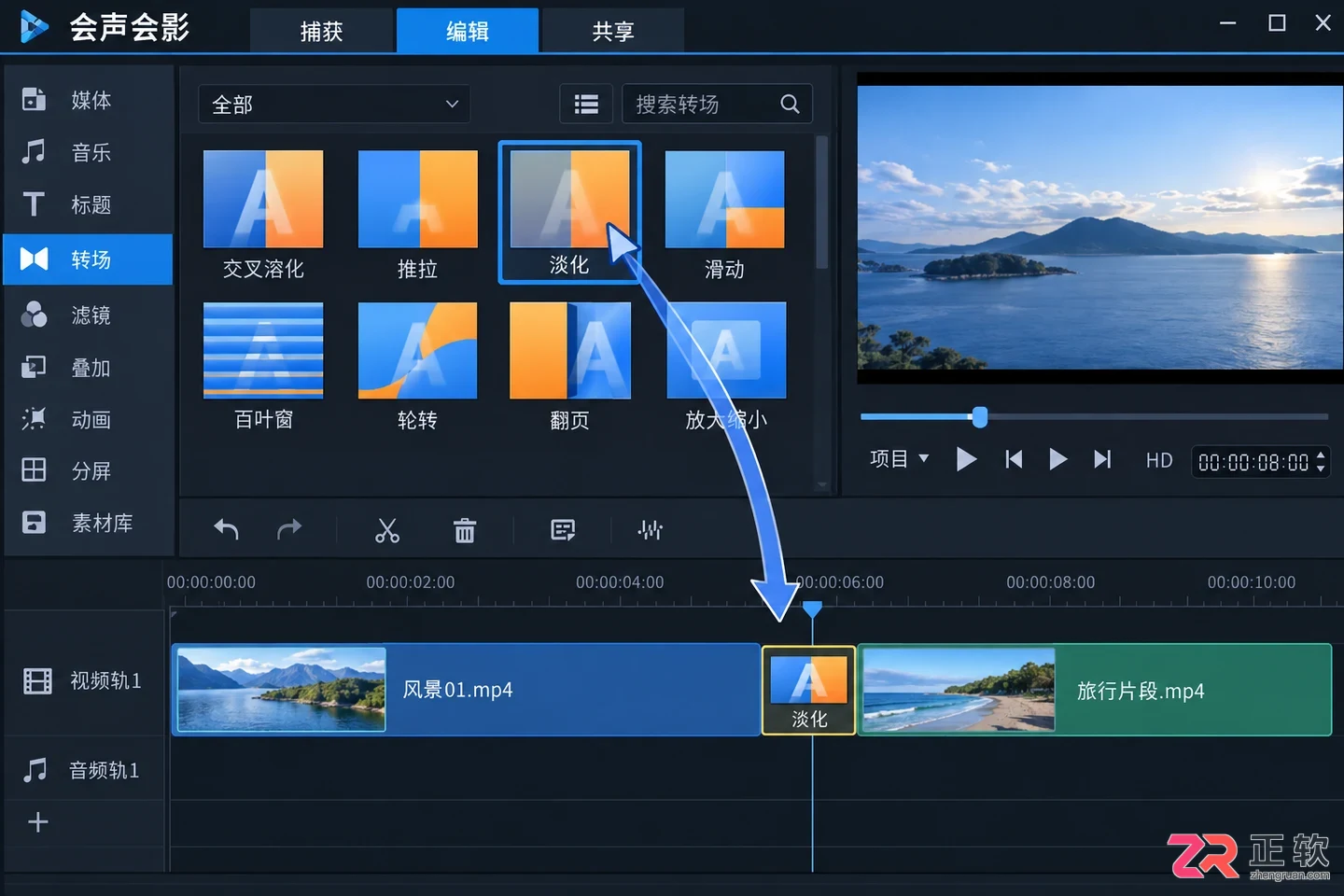Click the 视频轨1 film track icon
This screenshot has width=1344, height=896.
[x=37, y=681]
